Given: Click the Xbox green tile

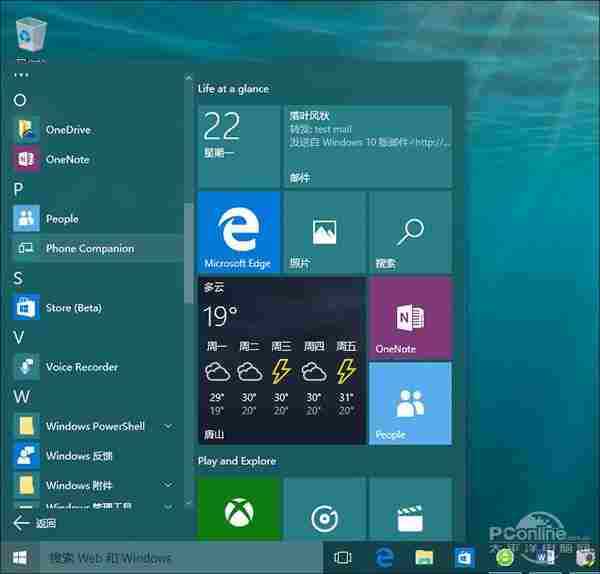Looking at the screenshot, I should coord(239,508).
